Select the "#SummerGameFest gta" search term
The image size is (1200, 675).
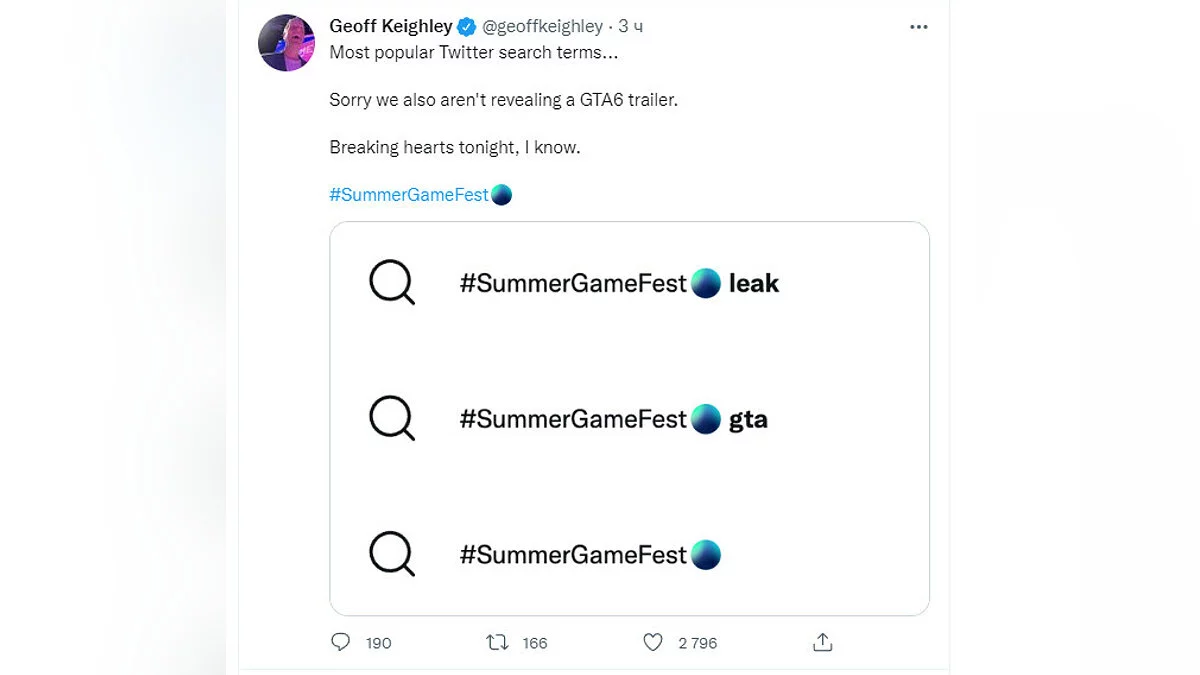613,418
